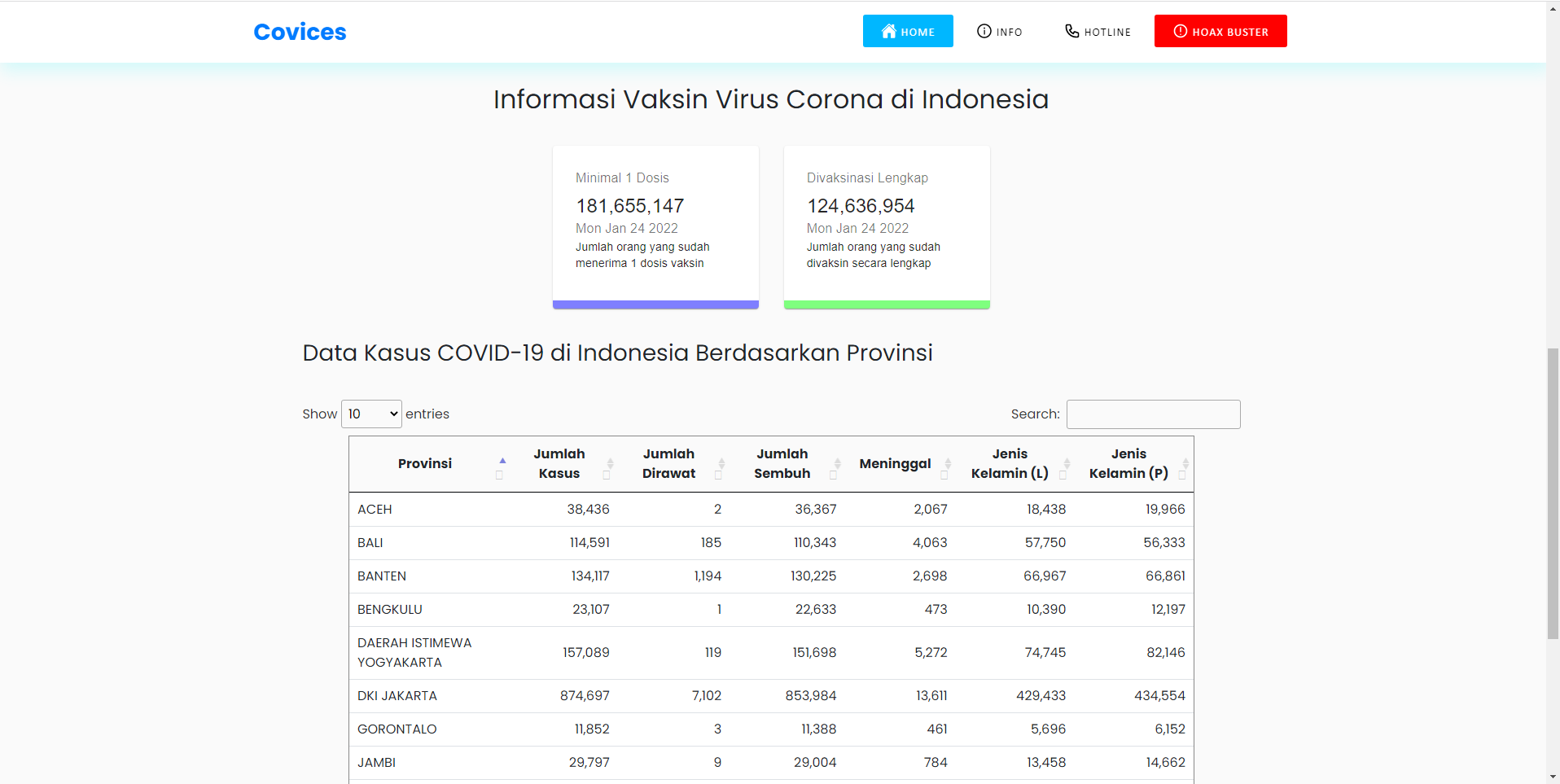Click the Informasi Vaksin Virus Corona heading
Viewport: 1560px width, 784px height.
coord(771,99)
